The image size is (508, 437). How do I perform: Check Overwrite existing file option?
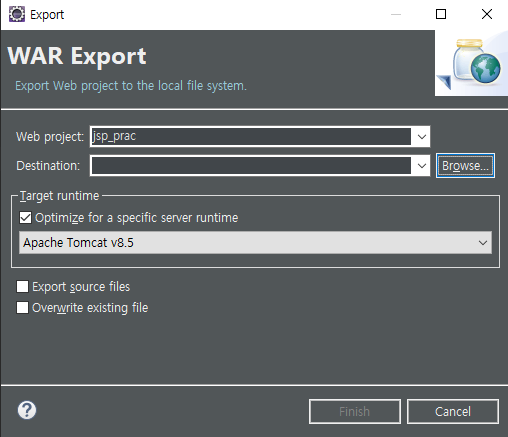point(22,307)
